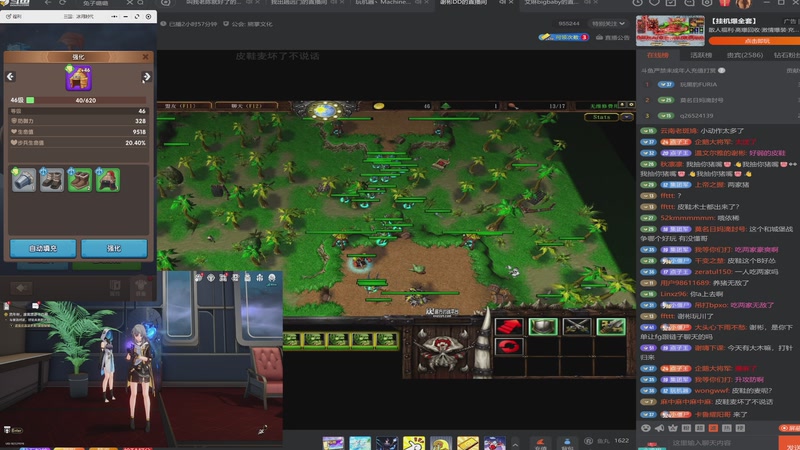Select the 贵宾(2586) tab
This screenshot has width=800, height=450.
[745, 55]
